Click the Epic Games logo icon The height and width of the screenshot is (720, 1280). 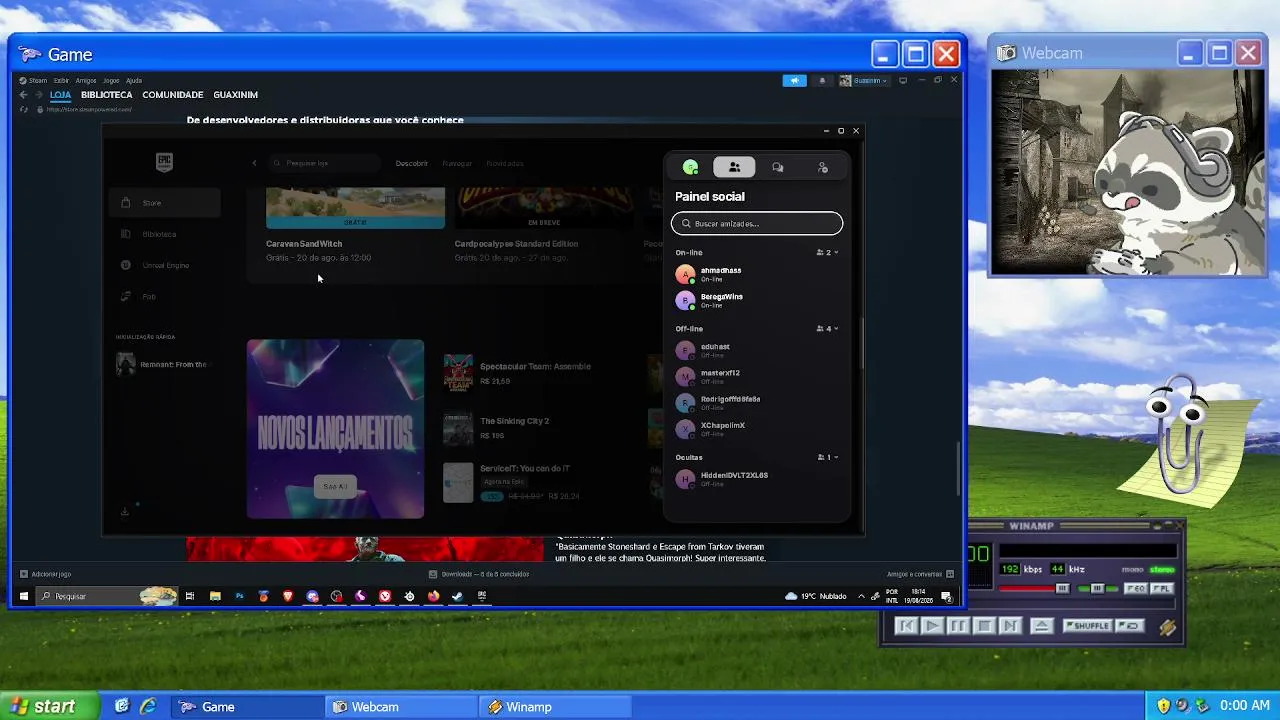164,163
